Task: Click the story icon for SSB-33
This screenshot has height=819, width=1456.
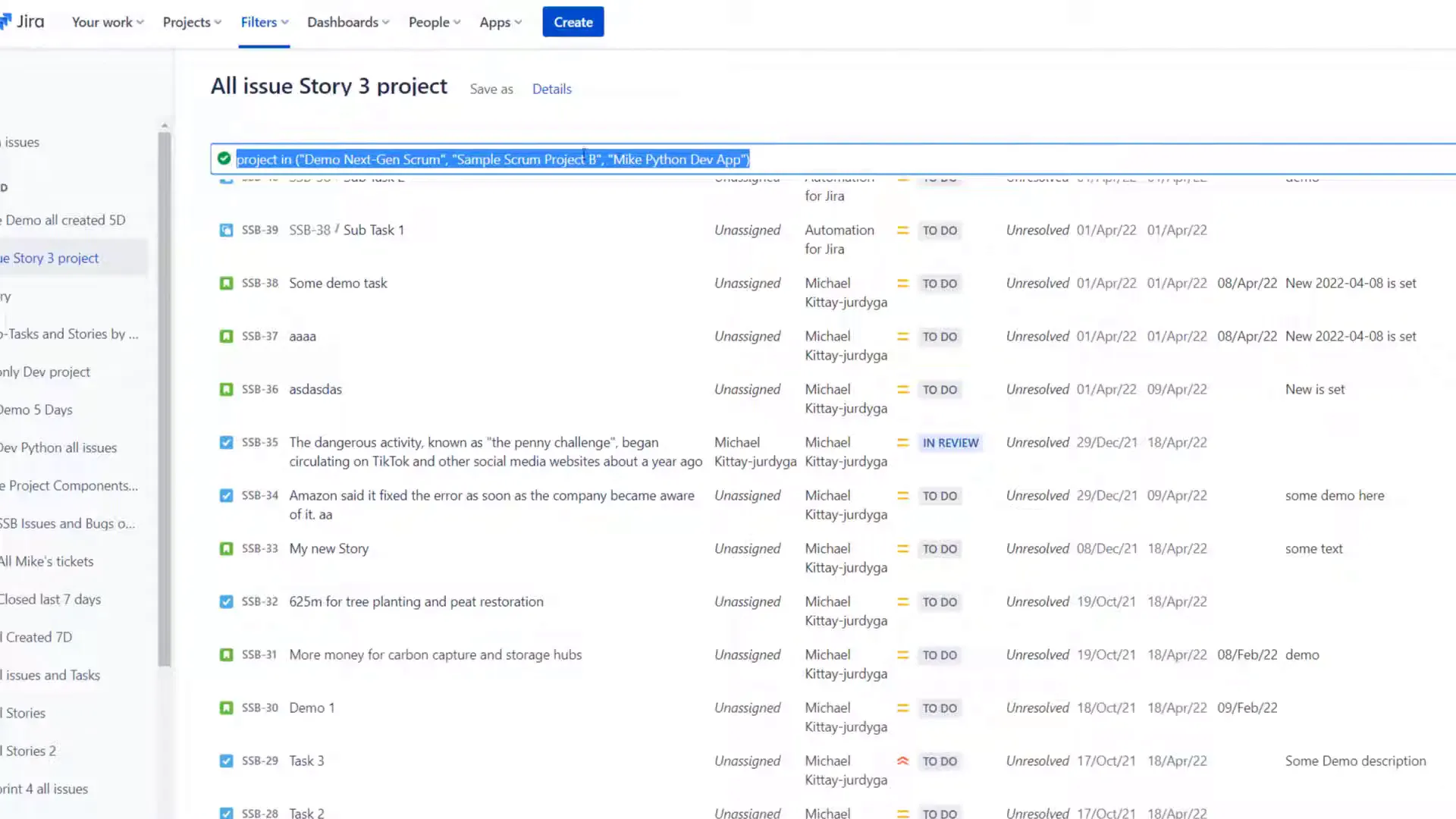Action: tap(226, 548)
